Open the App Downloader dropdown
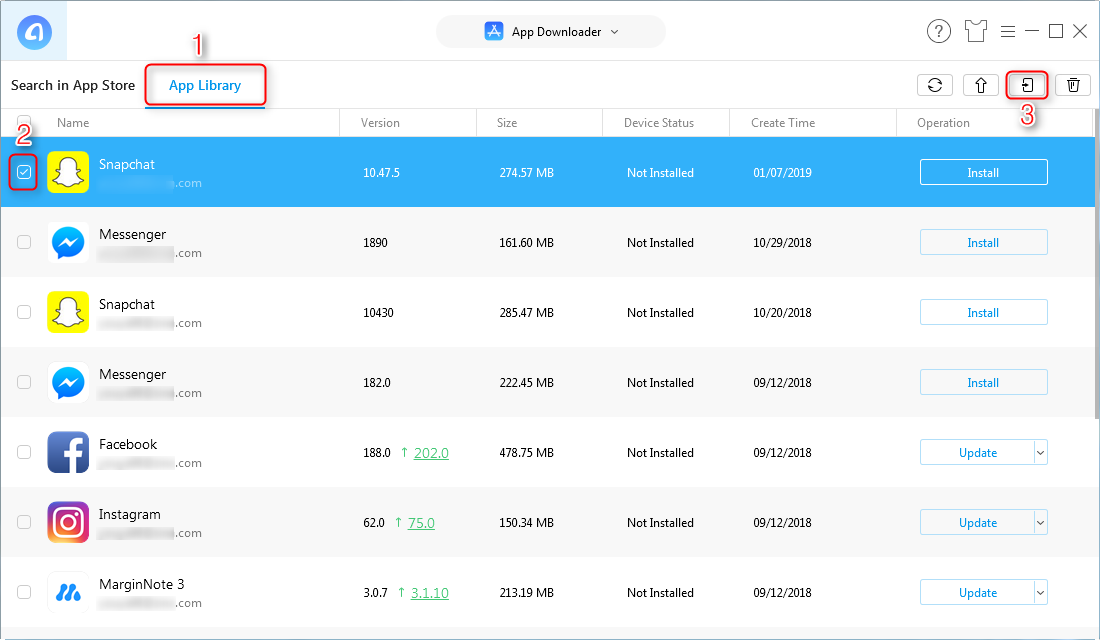This screenshot has height=640, width=1100. pyautogui.click(x=551, y=31)
